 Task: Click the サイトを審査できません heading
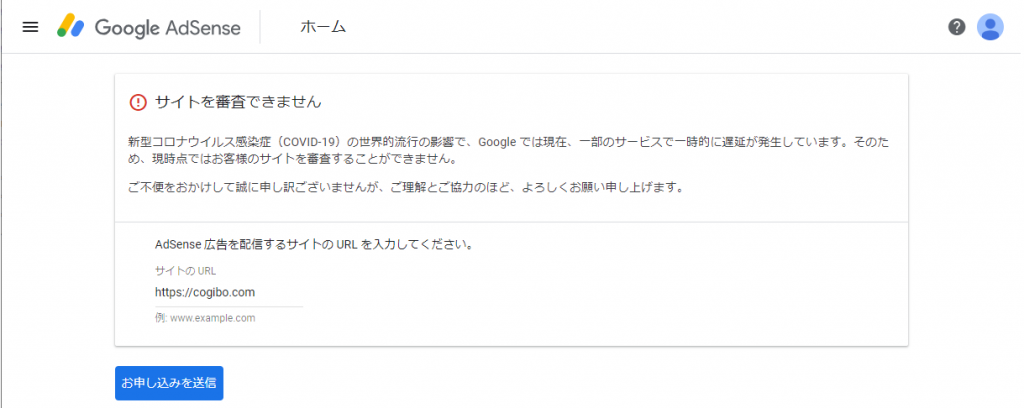239,102
